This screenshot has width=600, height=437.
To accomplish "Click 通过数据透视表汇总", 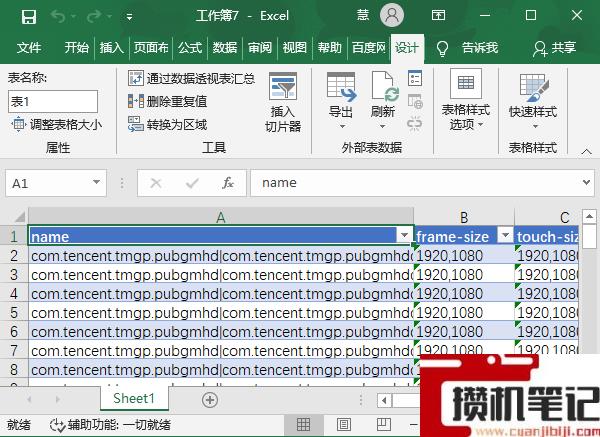I will pyautogui.click(x=191, y=78).
